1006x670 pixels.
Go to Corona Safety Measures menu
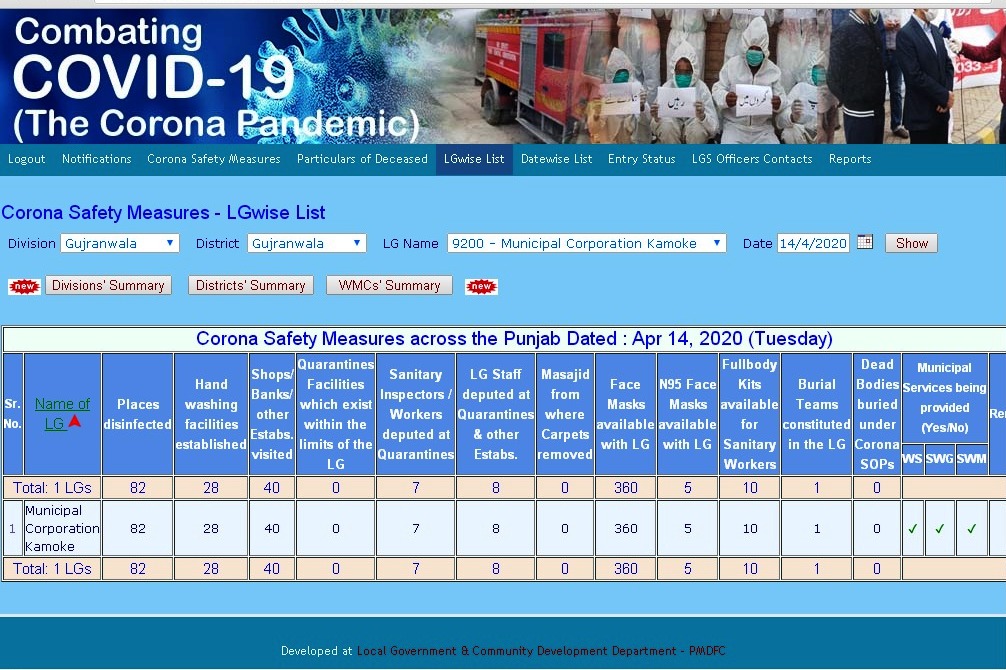pyautogui.click(x=214, y=159)
